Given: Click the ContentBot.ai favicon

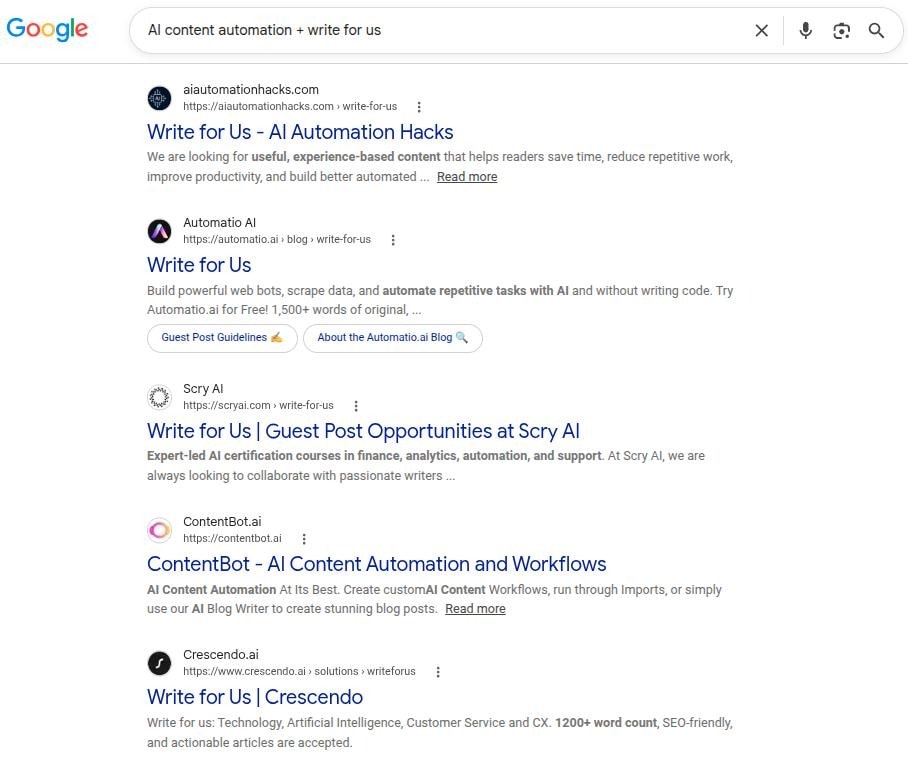Looking at the screenshot, I should [x=159, y=530].
